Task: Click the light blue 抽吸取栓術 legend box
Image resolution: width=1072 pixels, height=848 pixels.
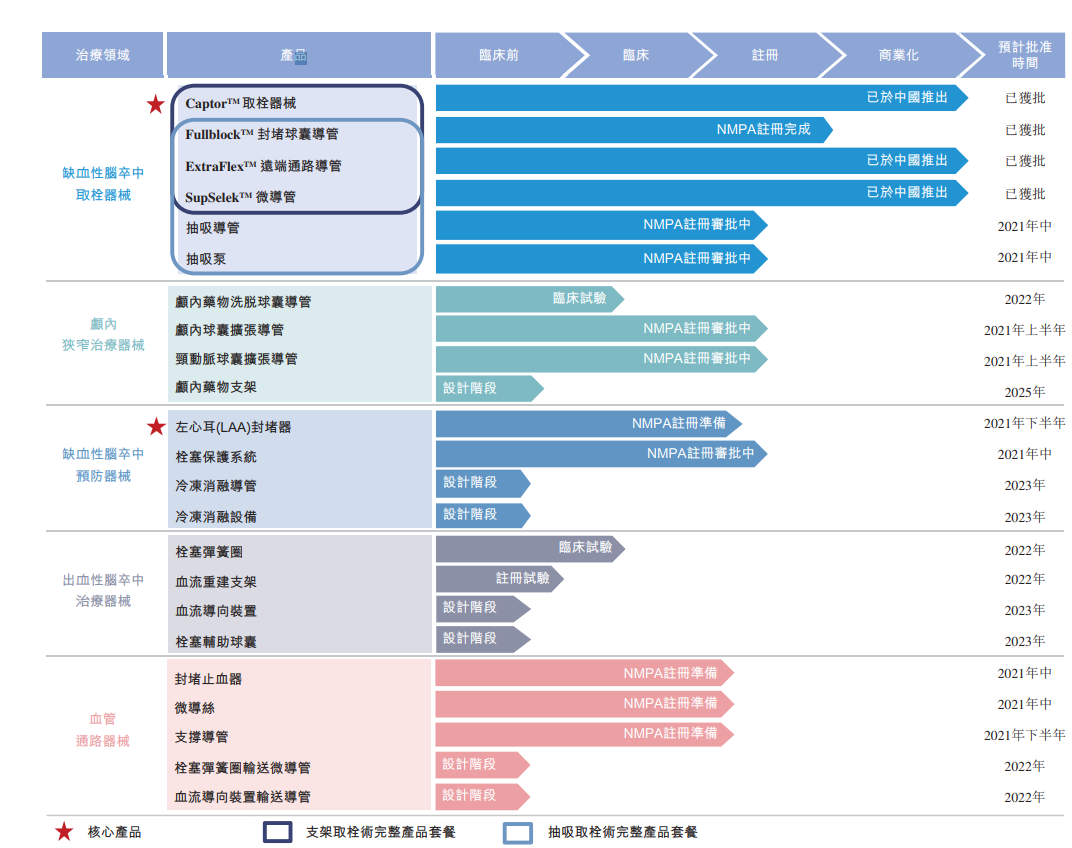Action: [x=517, y=831]
